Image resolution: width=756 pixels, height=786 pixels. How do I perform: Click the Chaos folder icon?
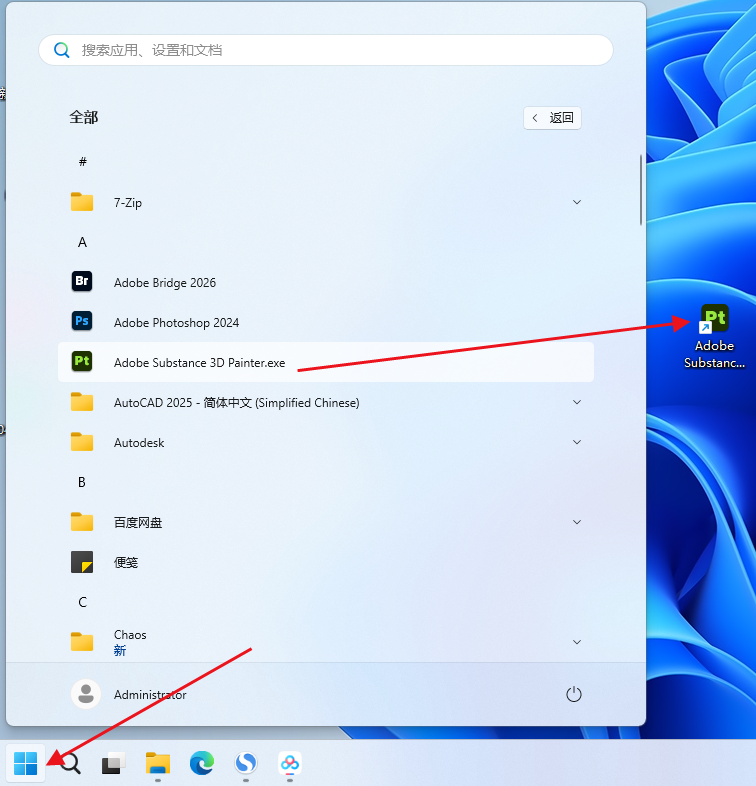[82, 642]
